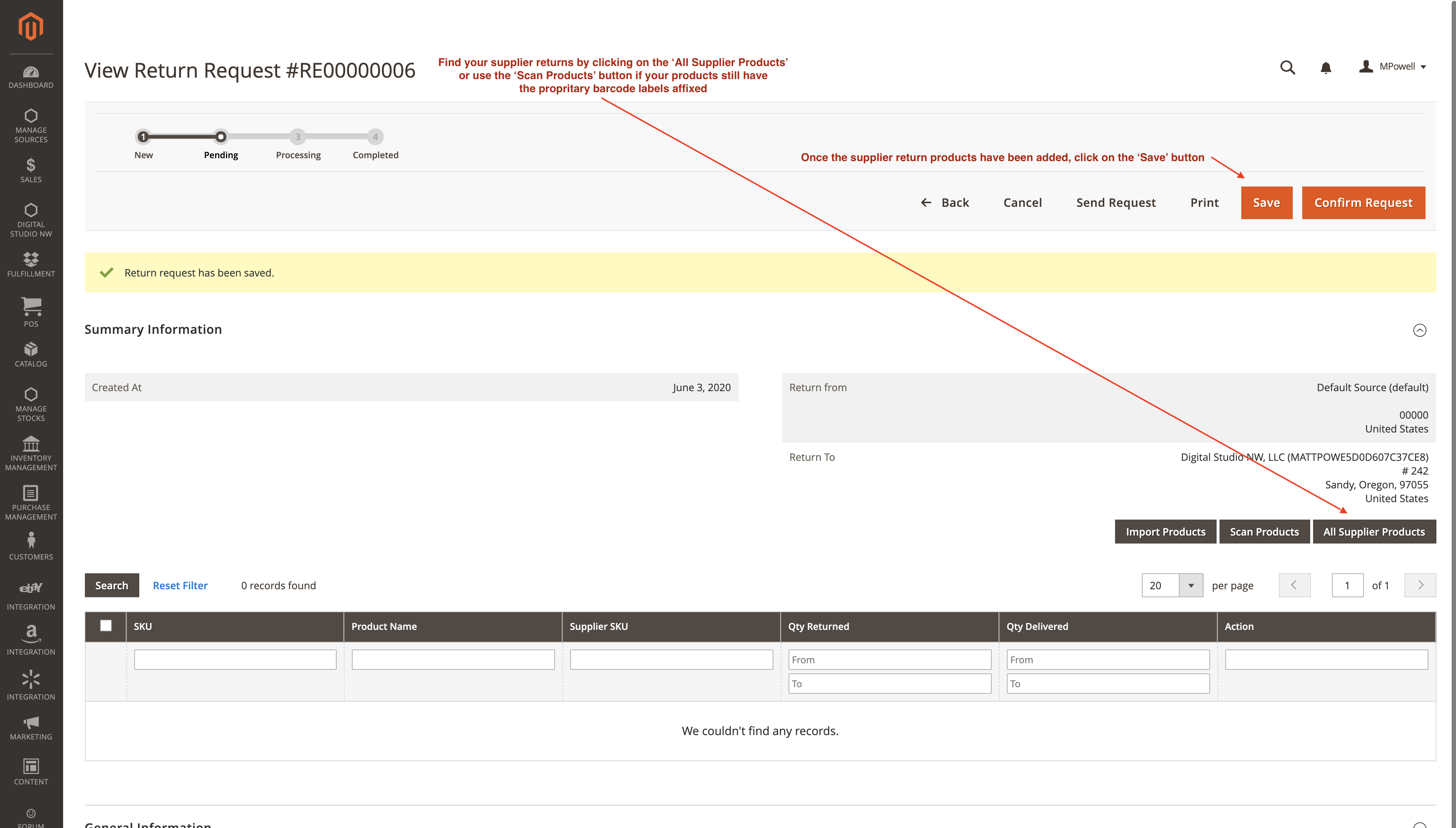This screenshot has height=828, width=1456.
Task: Click the Sales dollar icon
Action: point(31,170)
